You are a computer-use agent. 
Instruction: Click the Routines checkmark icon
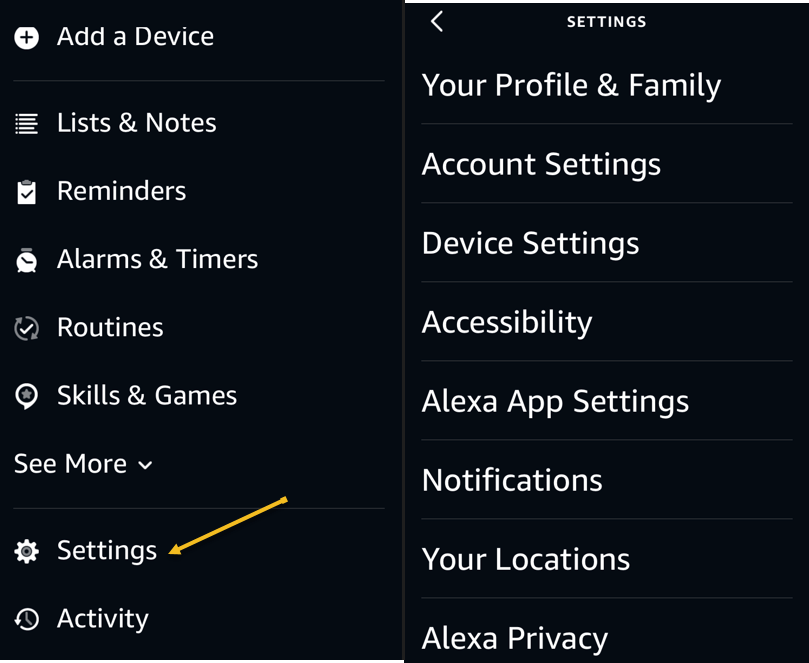click(x=27, y=328)
